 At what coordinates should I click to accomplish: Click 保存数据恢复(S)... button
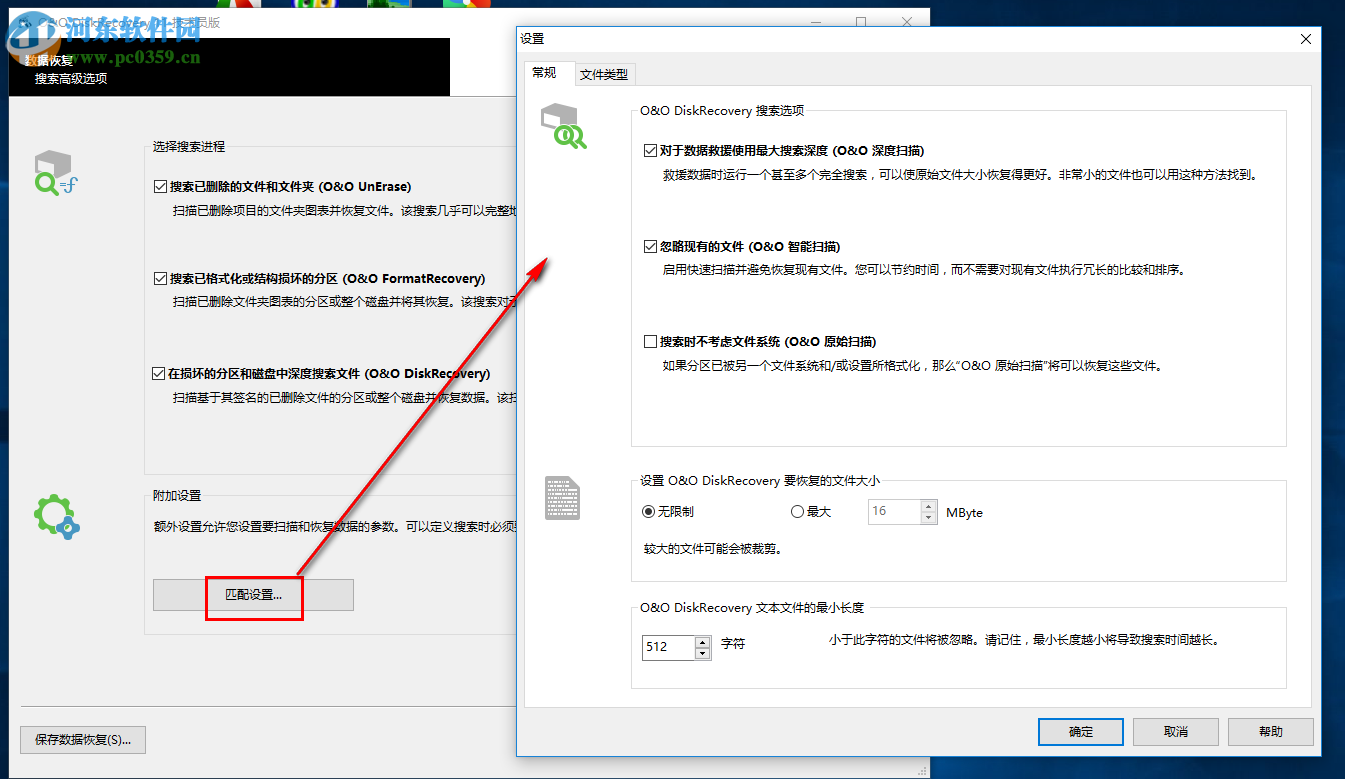click(x=83, y=740)
